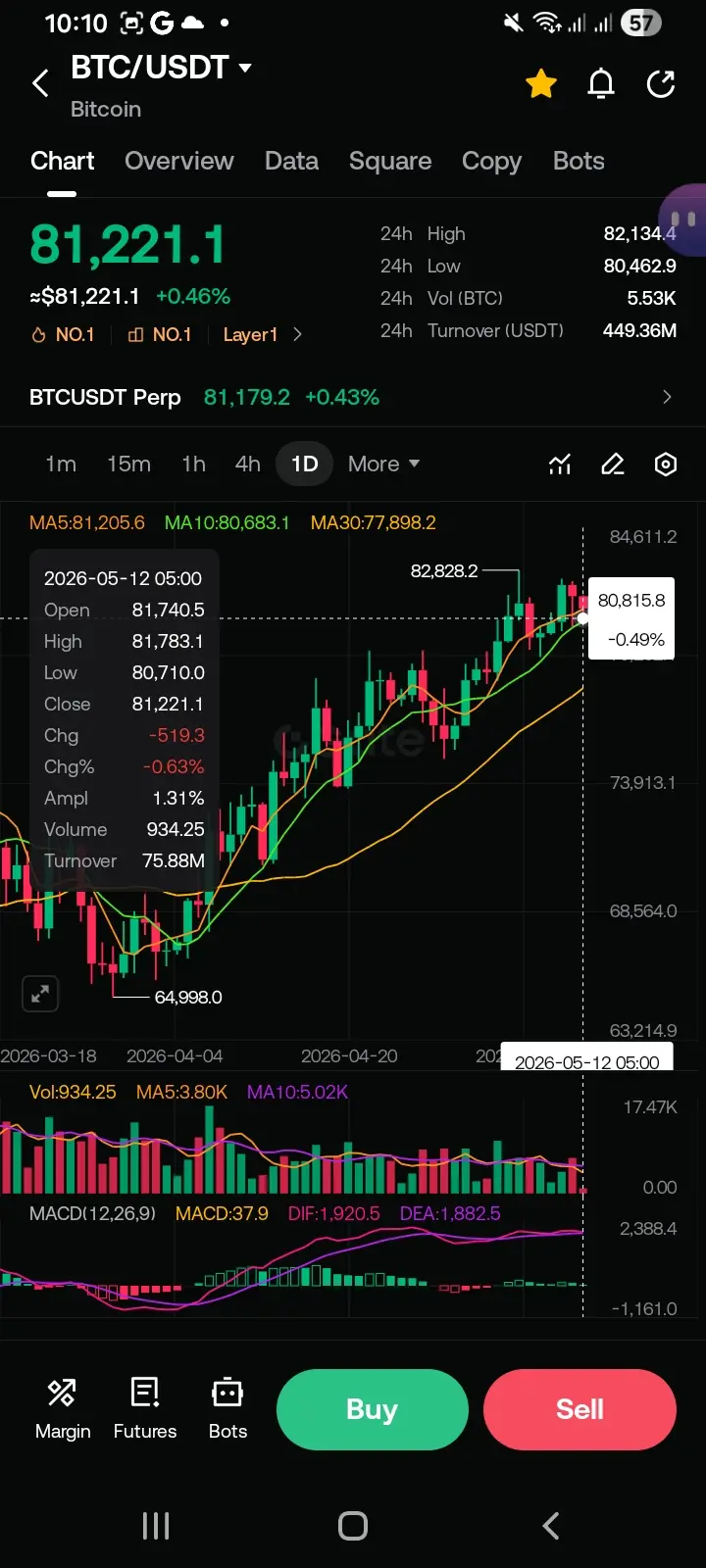Tap the DIF:1,920.5 value

334,1213
